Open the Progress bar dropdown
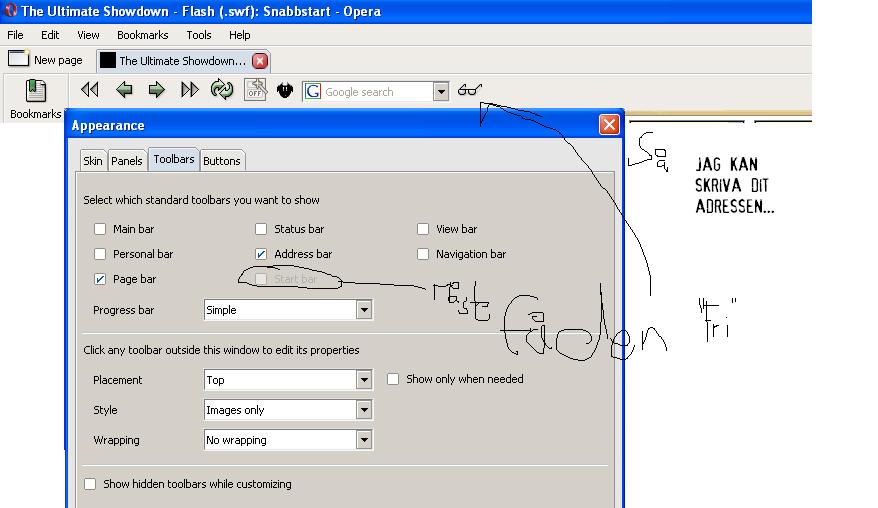Viewport: 878px width, 508px height. pos(288,310)
